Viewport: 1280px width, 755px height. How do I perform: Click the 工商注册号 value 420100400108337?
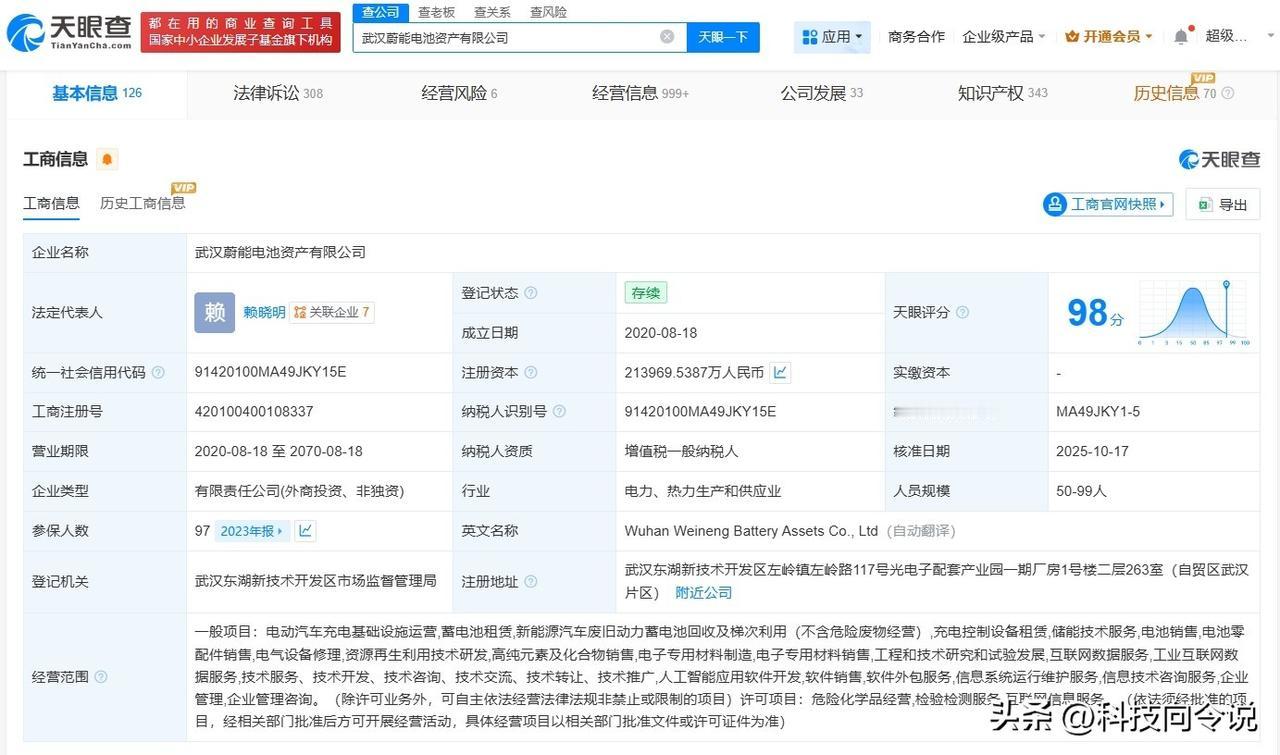pos(254,411)
